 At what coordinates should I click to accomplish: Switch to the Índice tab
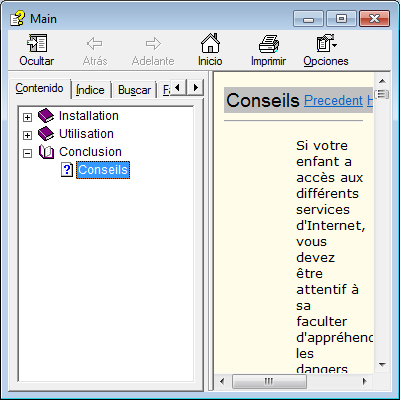(90, 90)
